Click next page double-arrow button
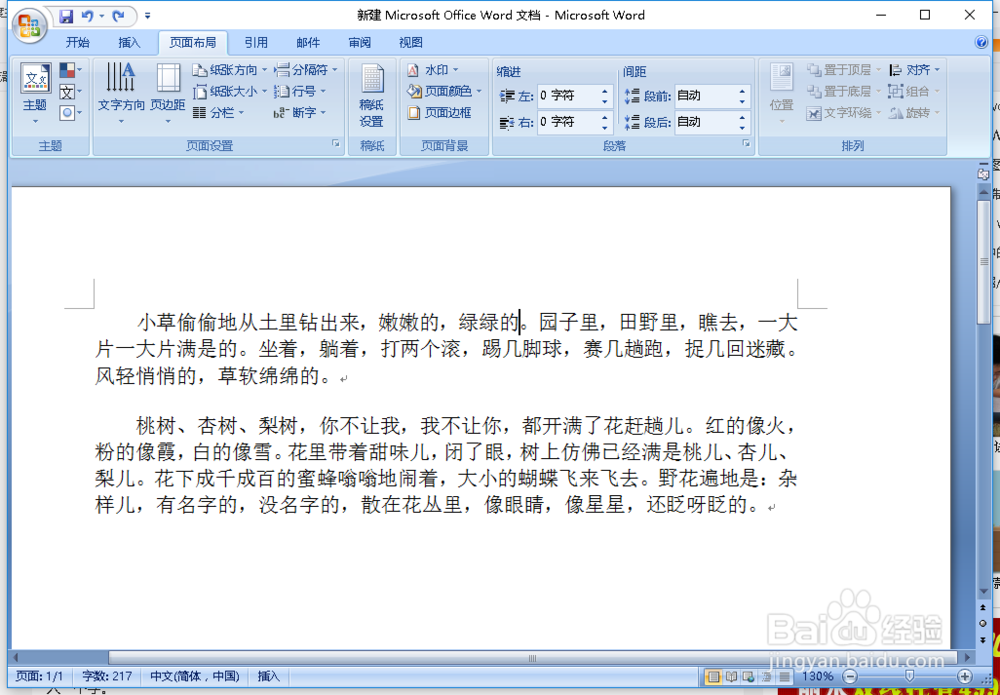The width and height of the screenshot is (1000, 695). [983, 639]
